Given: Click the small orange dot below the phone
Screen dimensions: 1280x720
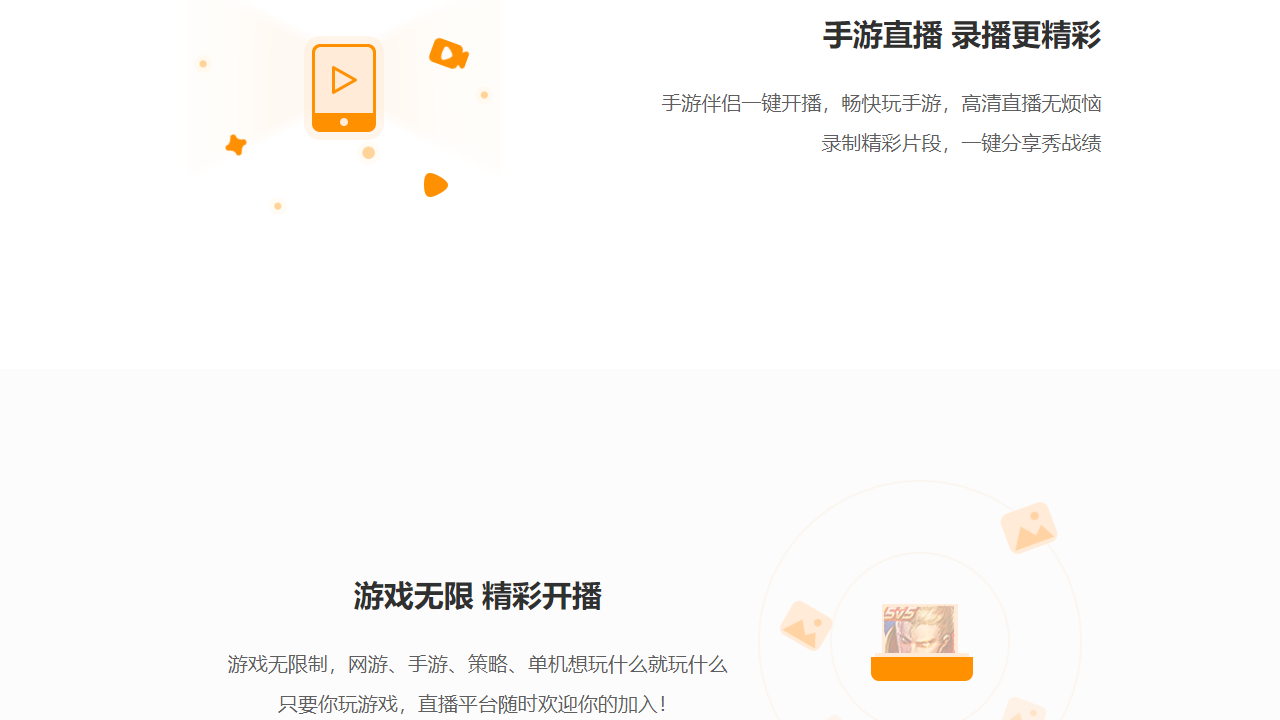Looking at the screenshot, I should click(368, 153).
